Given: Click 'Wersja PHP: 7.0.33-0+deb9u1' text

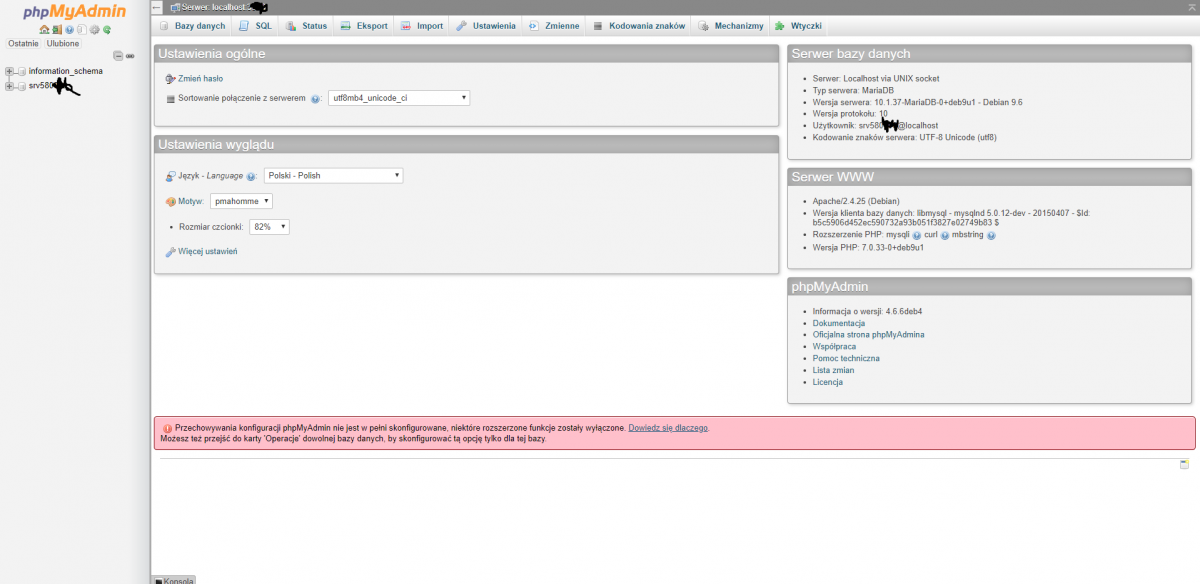Looking at the screenshot, I should [x=868, y=247].
